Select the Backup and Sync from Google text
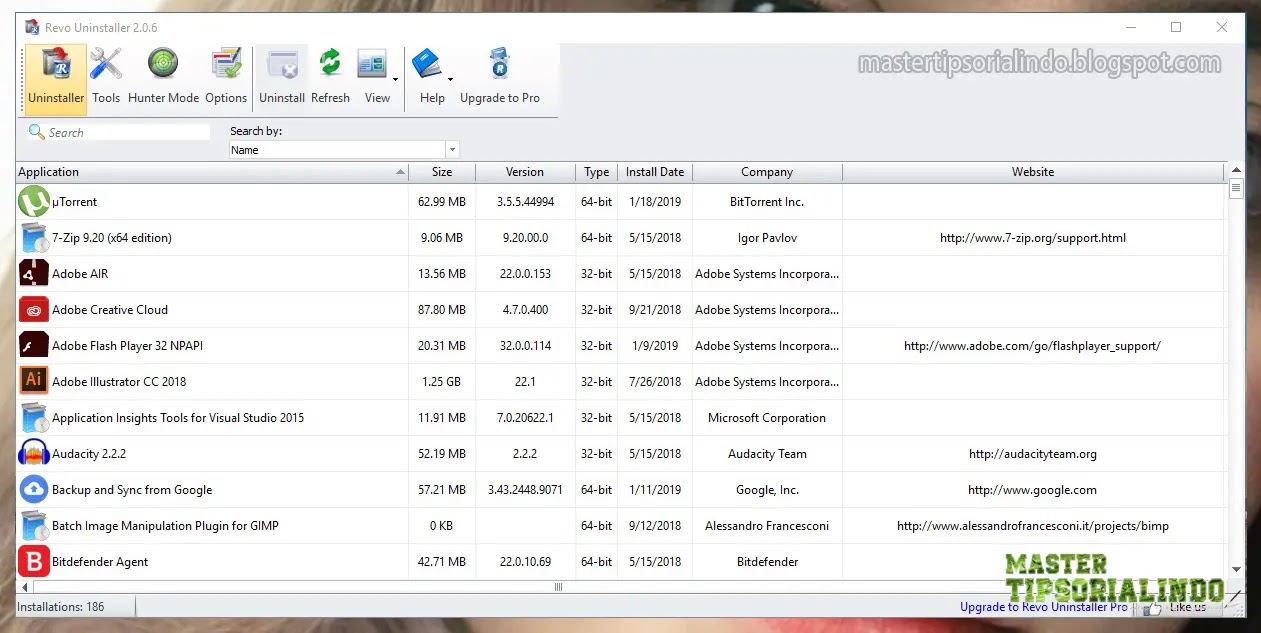This screenshot has width=1261, height=633. [132, 490]
